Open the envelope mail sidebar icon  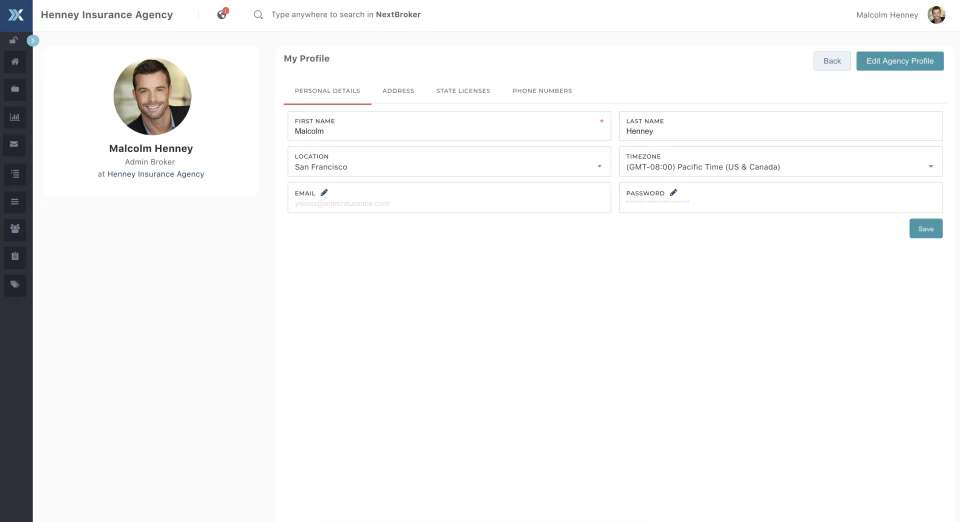point(15,144)
